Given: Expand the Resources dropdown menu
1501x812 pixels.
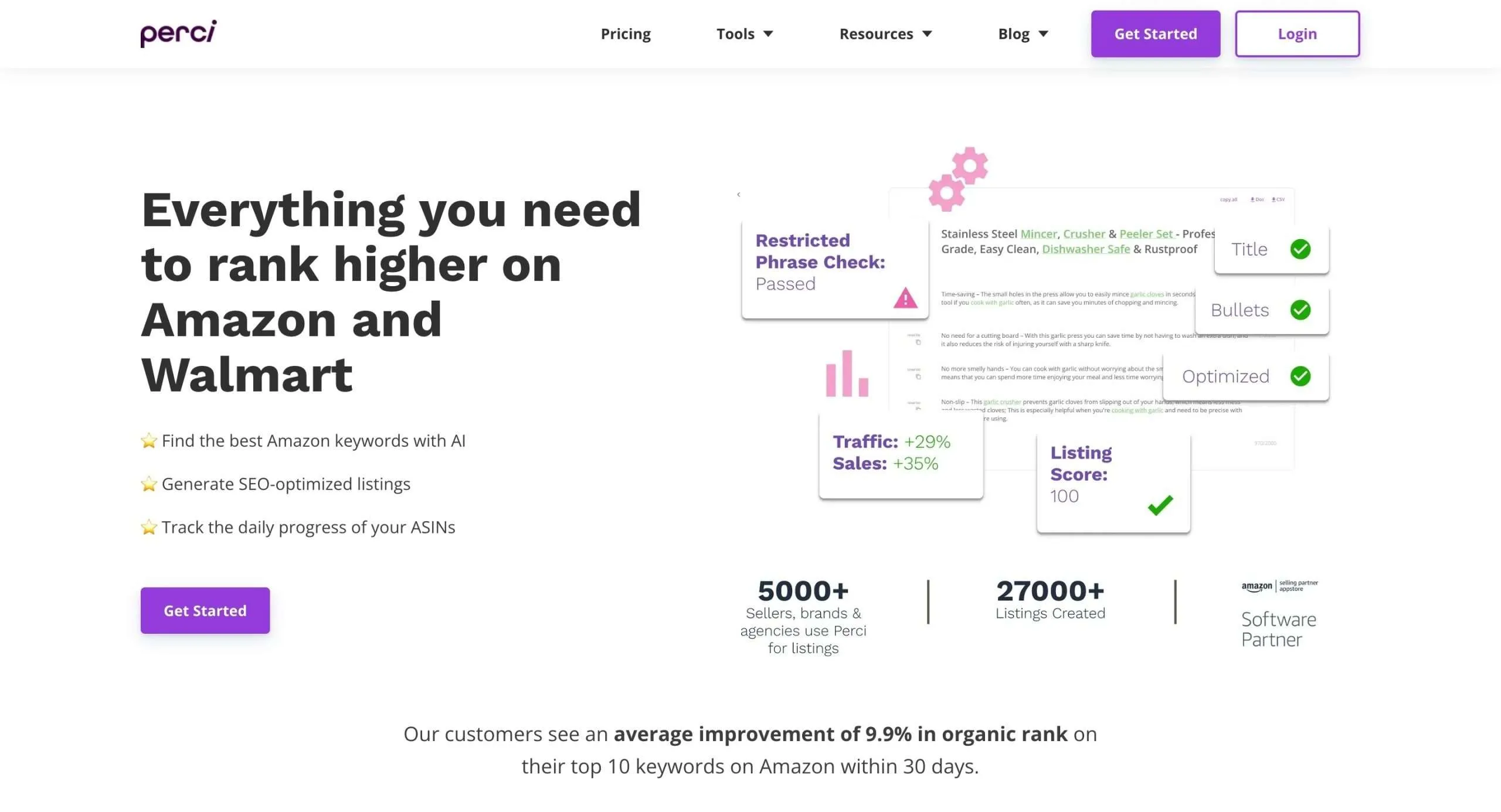Looking at the screenshot, I should 885,34.
